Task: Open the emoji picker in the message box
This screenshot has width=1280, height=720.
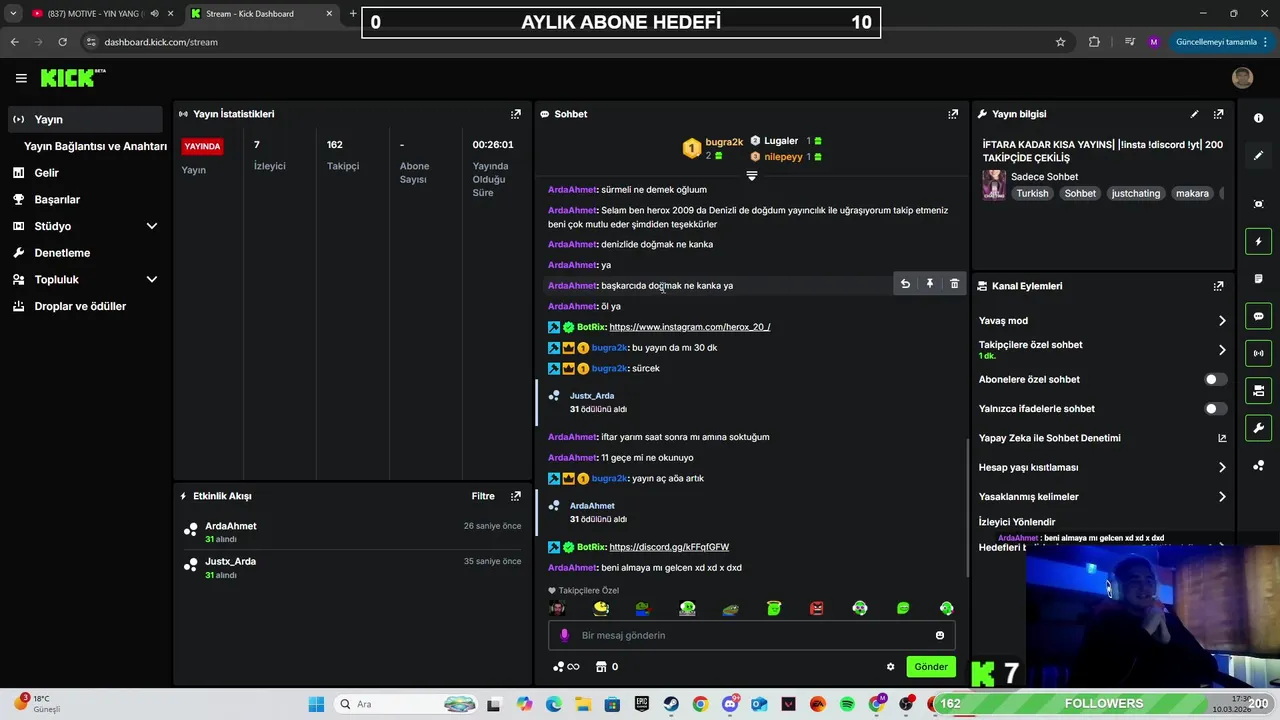Action: 940,635
